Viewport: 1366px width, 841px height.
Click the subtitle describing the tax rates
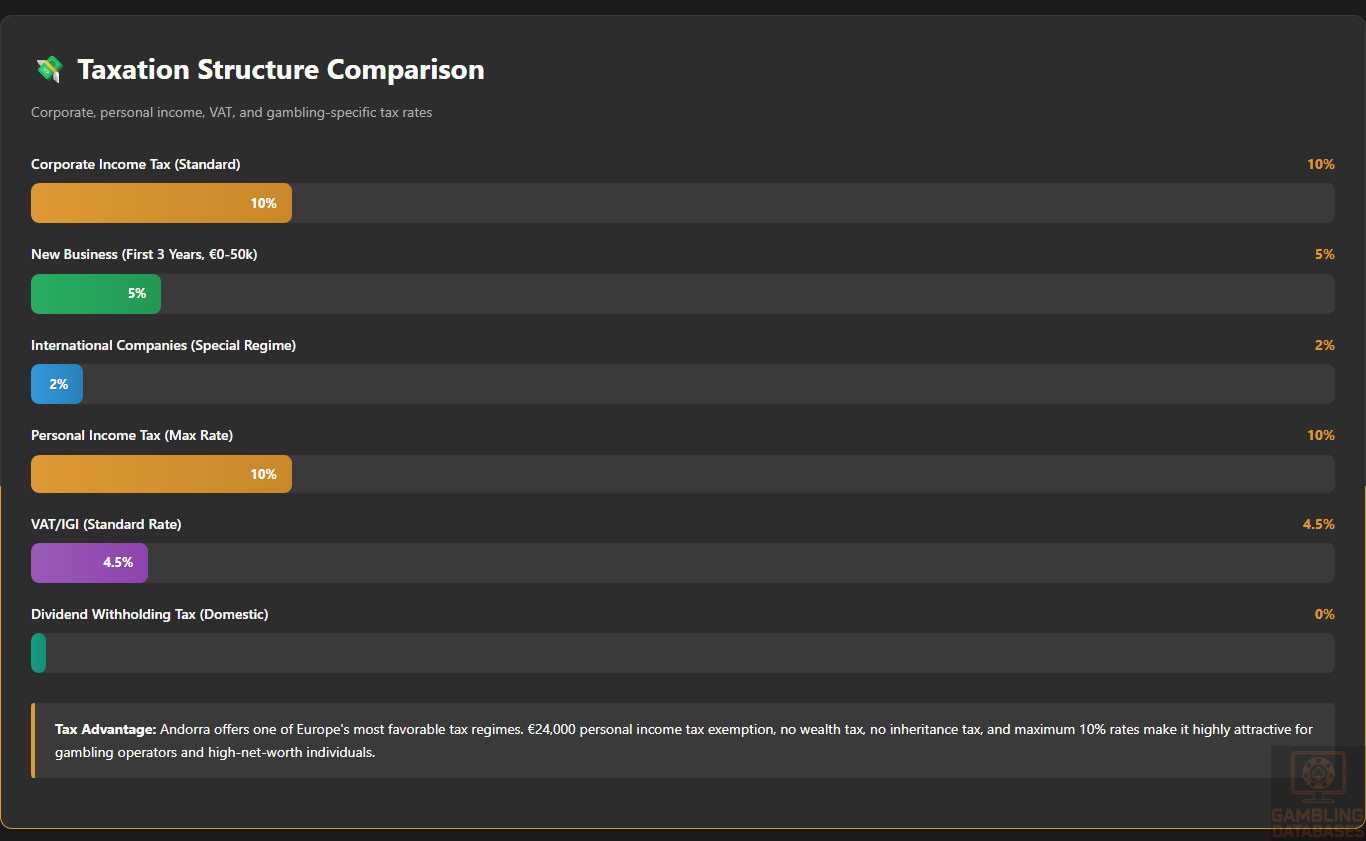232,113
